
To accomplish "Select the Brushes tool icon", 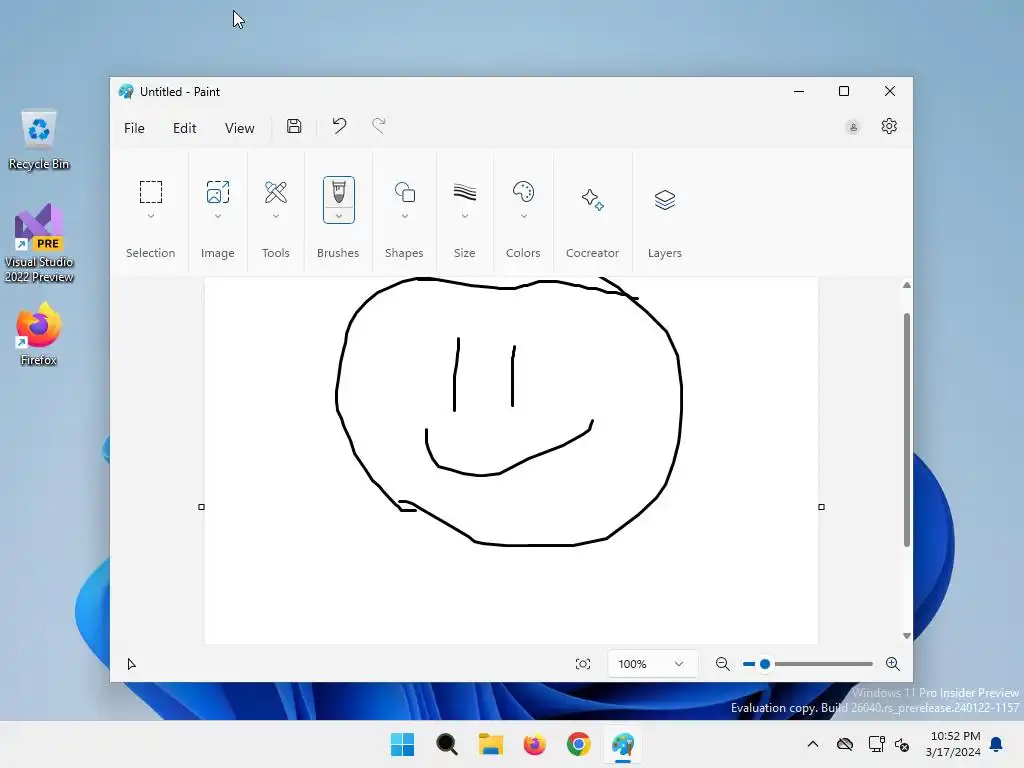I will click(x=338, y=193).
